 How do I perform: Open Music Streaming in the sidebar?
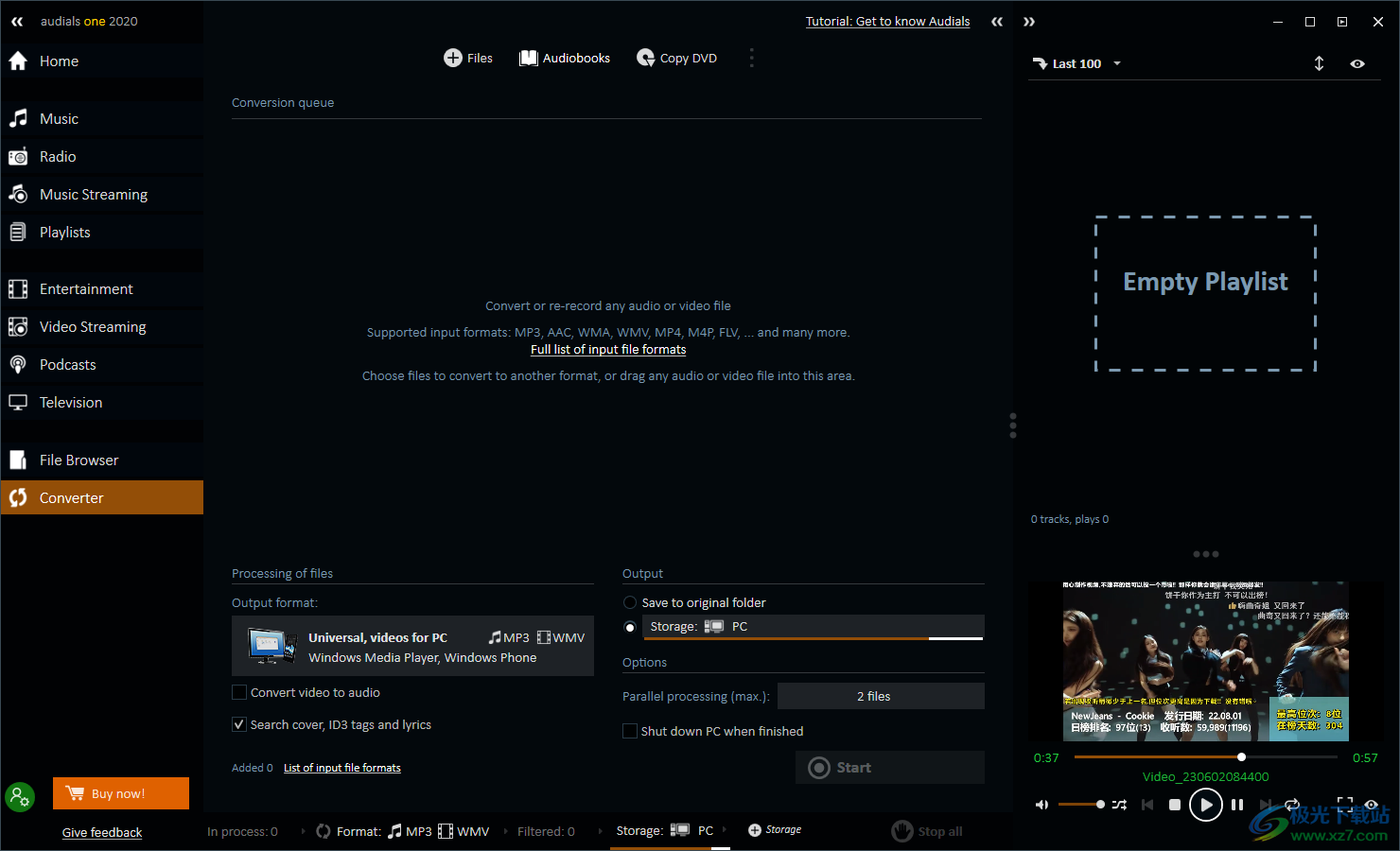tap(93, 195)
